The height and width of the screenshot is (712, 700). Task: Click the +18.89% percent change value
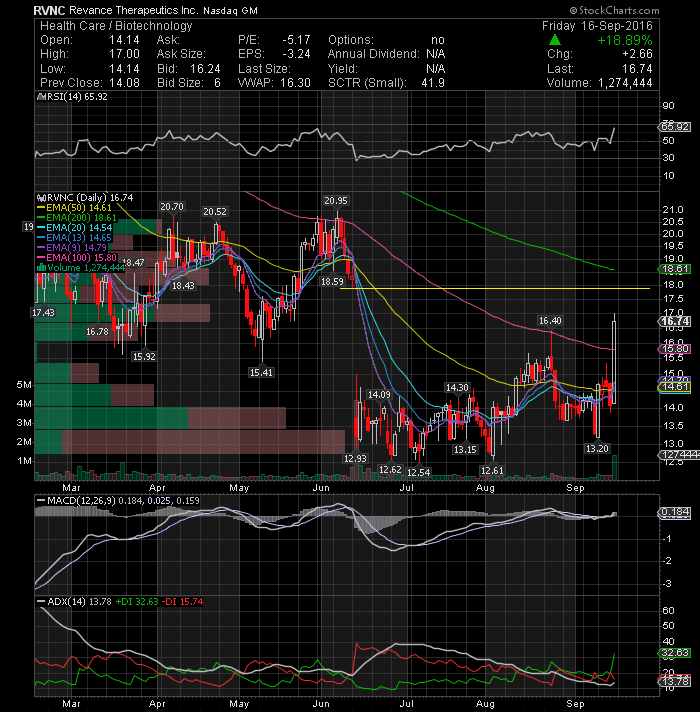625,40
